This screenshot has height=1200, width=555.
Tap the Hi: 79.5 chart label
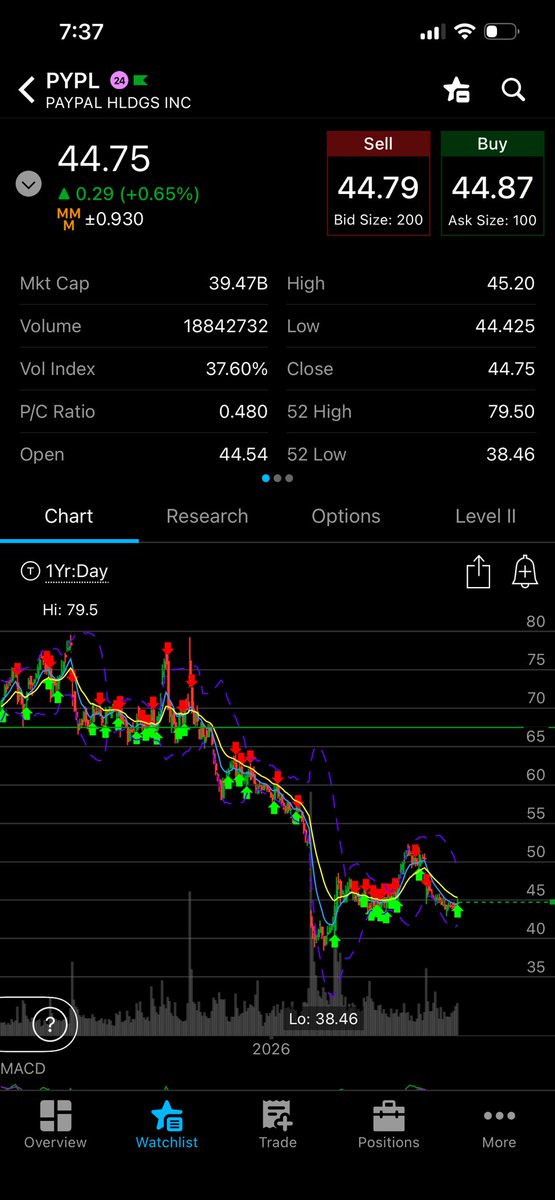click(x=70, y=610)
